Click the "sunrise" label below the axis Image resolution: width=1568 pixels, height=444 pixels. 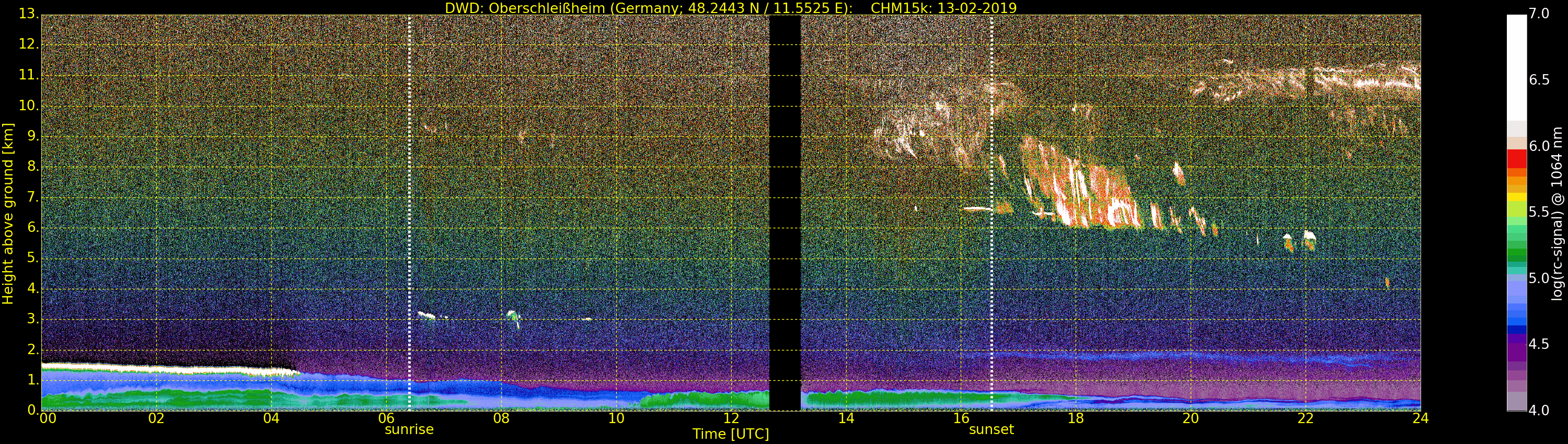[x=409, y=429]
